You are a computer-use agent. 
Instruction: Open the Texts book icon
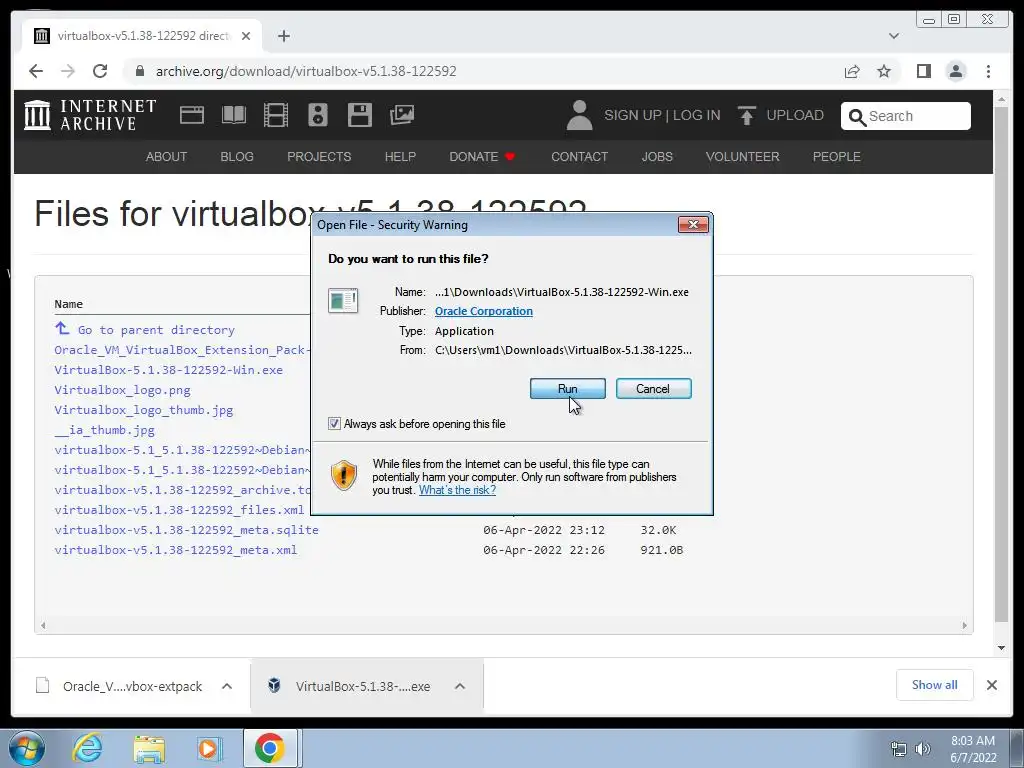click(234, 115)
